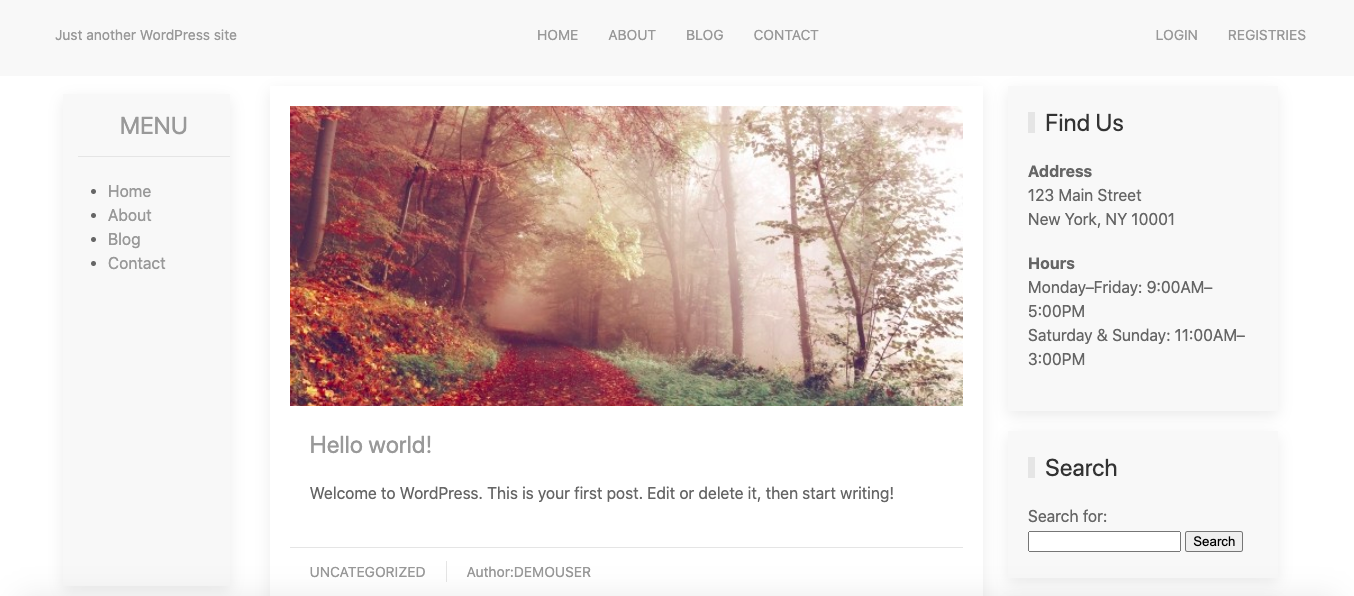Open About from the sidebar MENU list
The image size is (1354, 596).
[129, 215]
